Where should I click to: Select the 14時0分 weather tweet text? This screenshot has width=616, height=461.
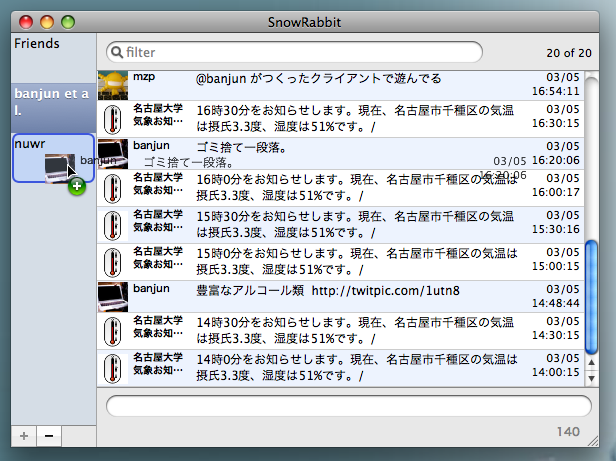[357, 367]
